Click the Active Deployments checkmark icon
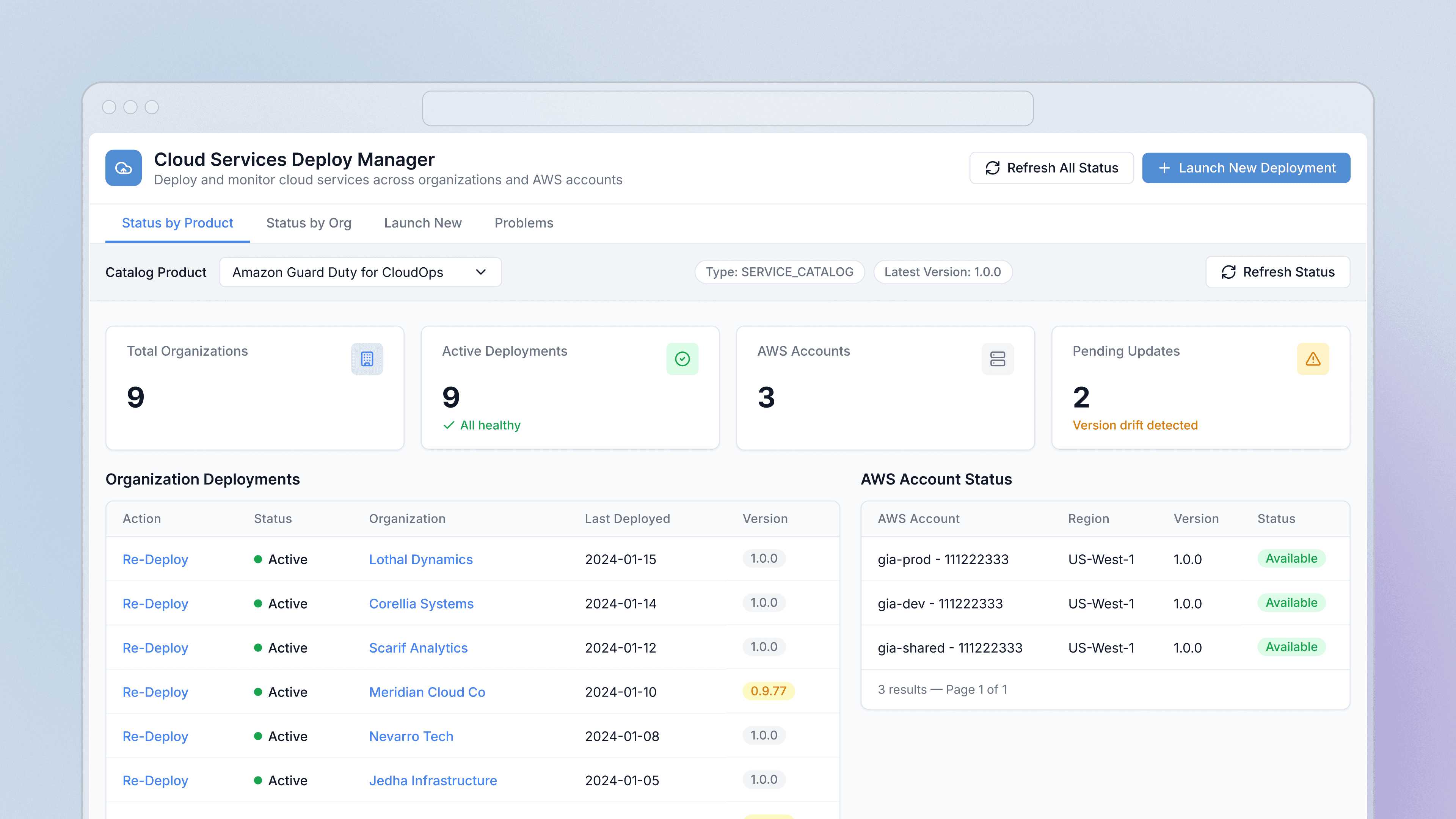 point(682,359)
